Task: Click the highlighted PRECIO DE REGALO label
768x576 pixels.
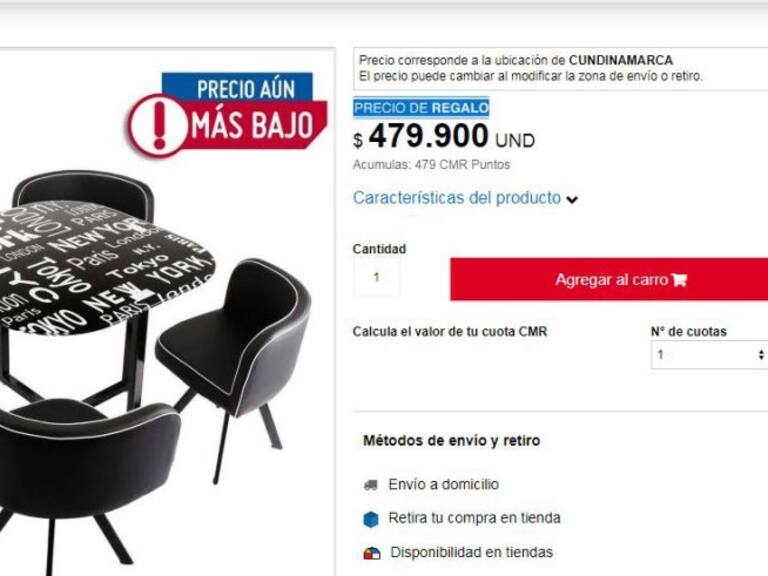Action: pyautogui.click(x=421, y=108)
